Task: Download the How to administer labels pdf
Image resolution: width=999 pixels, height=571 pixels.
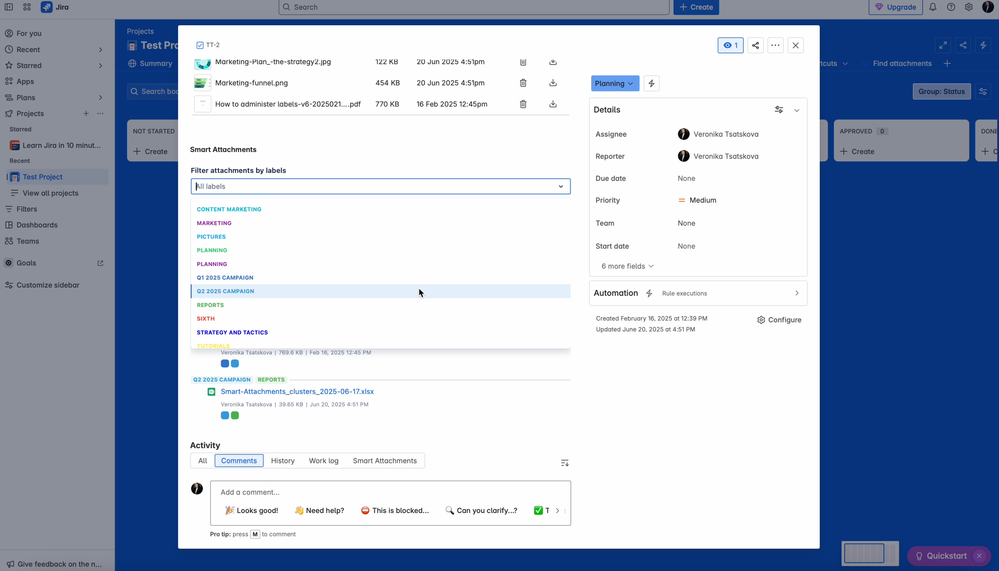Action: tap(553, 104)
